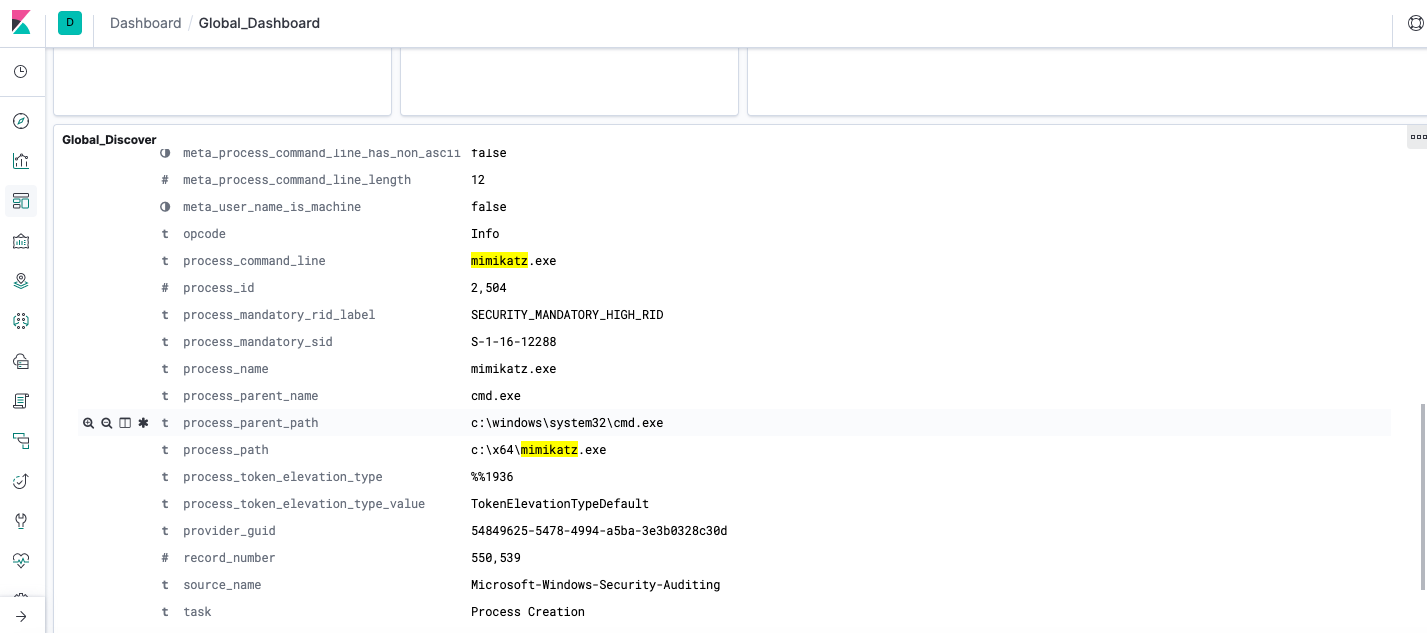This screenshot has height=633, width=1427.
Task: Open Global_Discover panel options menu
Action: [1417, 137]
